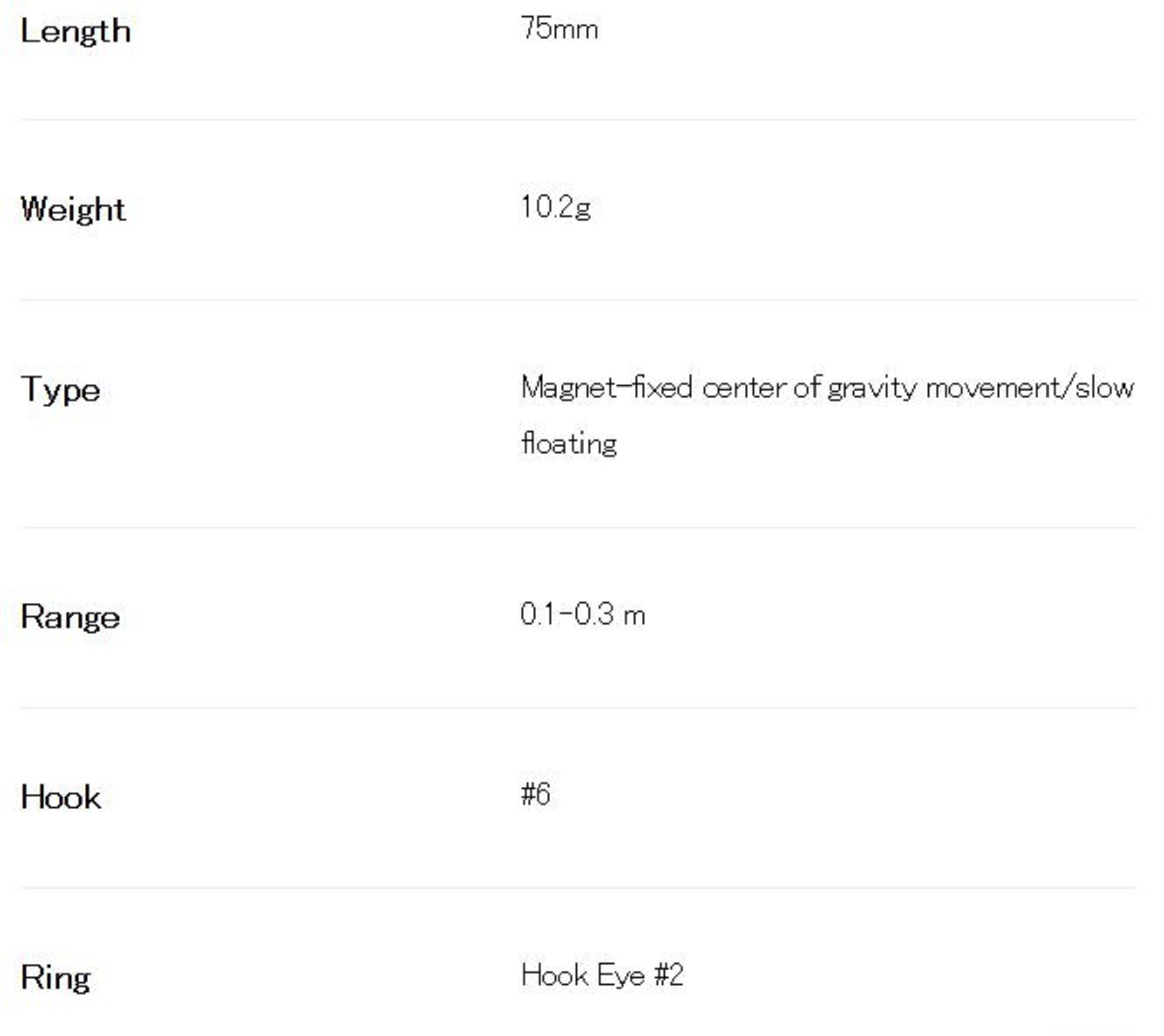The width and height of the screenshot is (1164, 1036).
Task: Click the word Magnet-fixed in Type value
Action: tap(606, 388)
